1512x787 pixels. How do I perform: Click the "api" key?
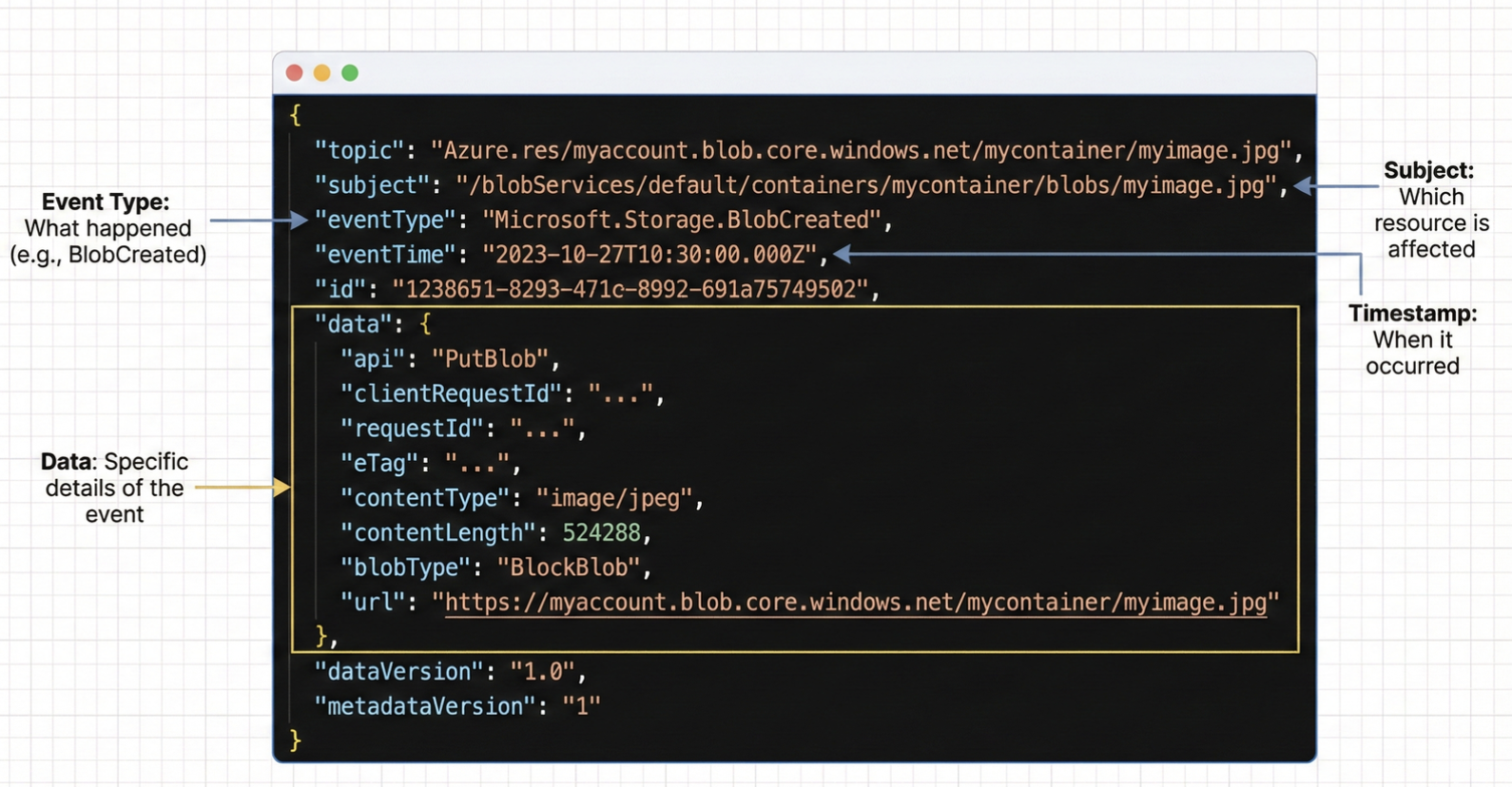click(372, 359)
